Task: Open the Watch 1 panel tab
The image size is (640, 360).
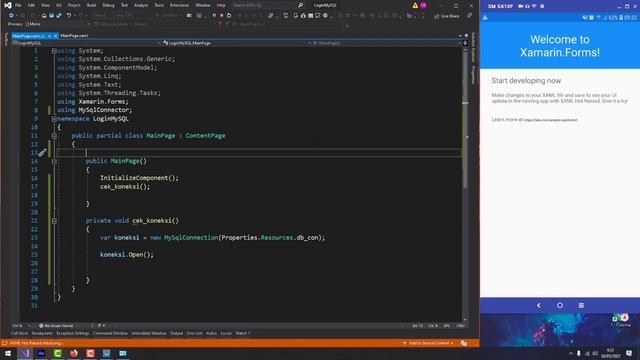Action: (242, 333)
